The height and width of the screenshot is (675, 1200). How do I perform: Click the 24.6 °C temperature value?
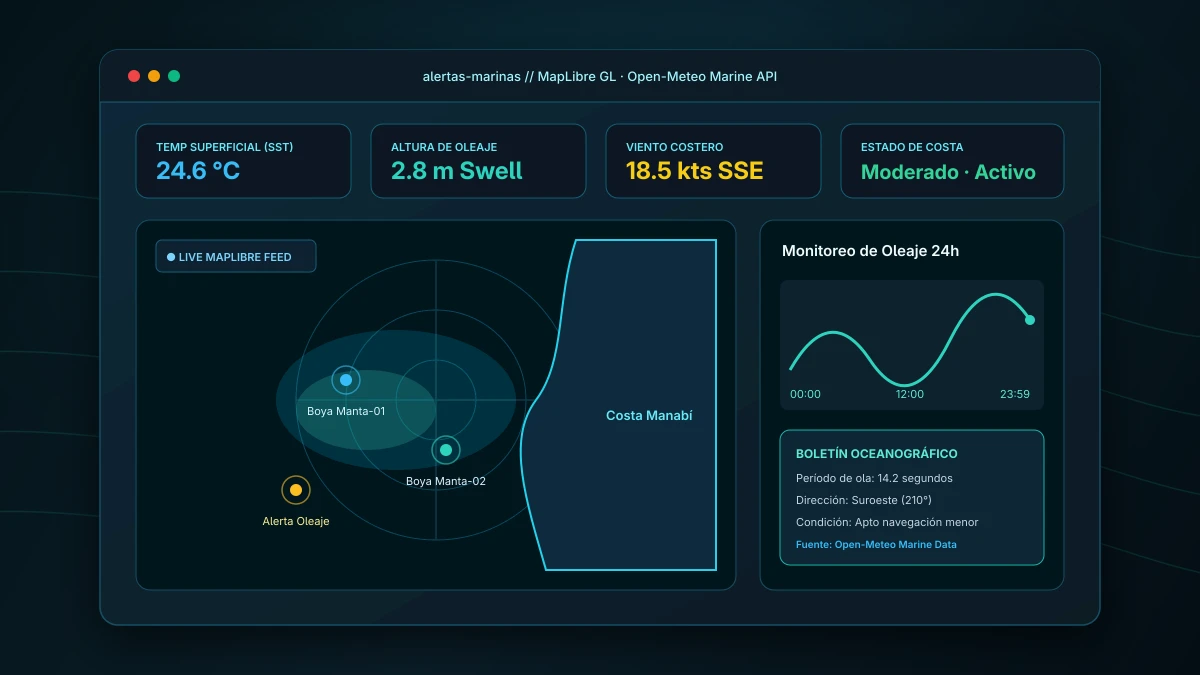coord(198,171)
